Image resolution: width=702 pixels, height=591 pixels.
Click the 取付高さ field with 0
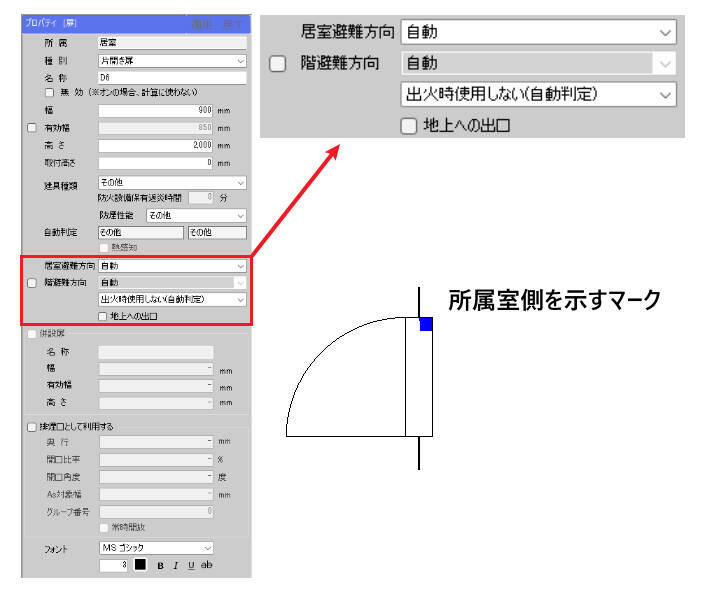[156, 163]
